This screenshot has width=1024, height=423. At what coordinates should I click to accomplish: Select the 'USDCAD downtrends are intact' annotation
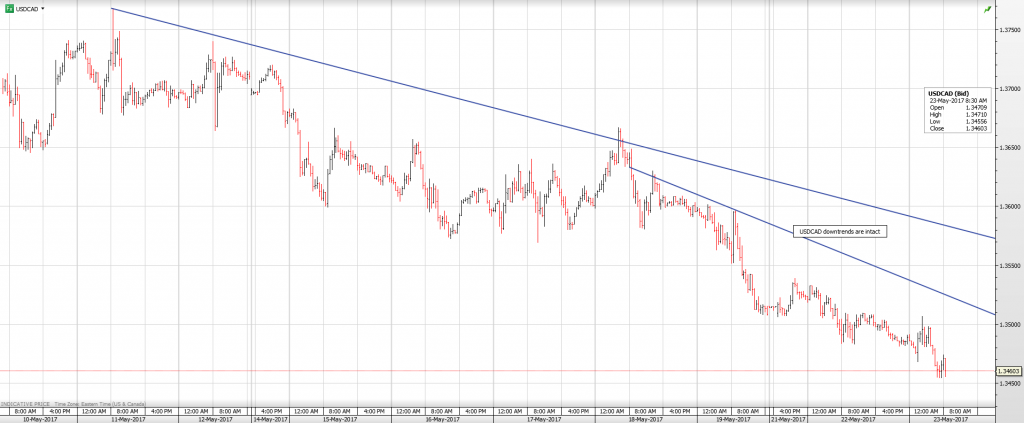click(x=840, y=232)
